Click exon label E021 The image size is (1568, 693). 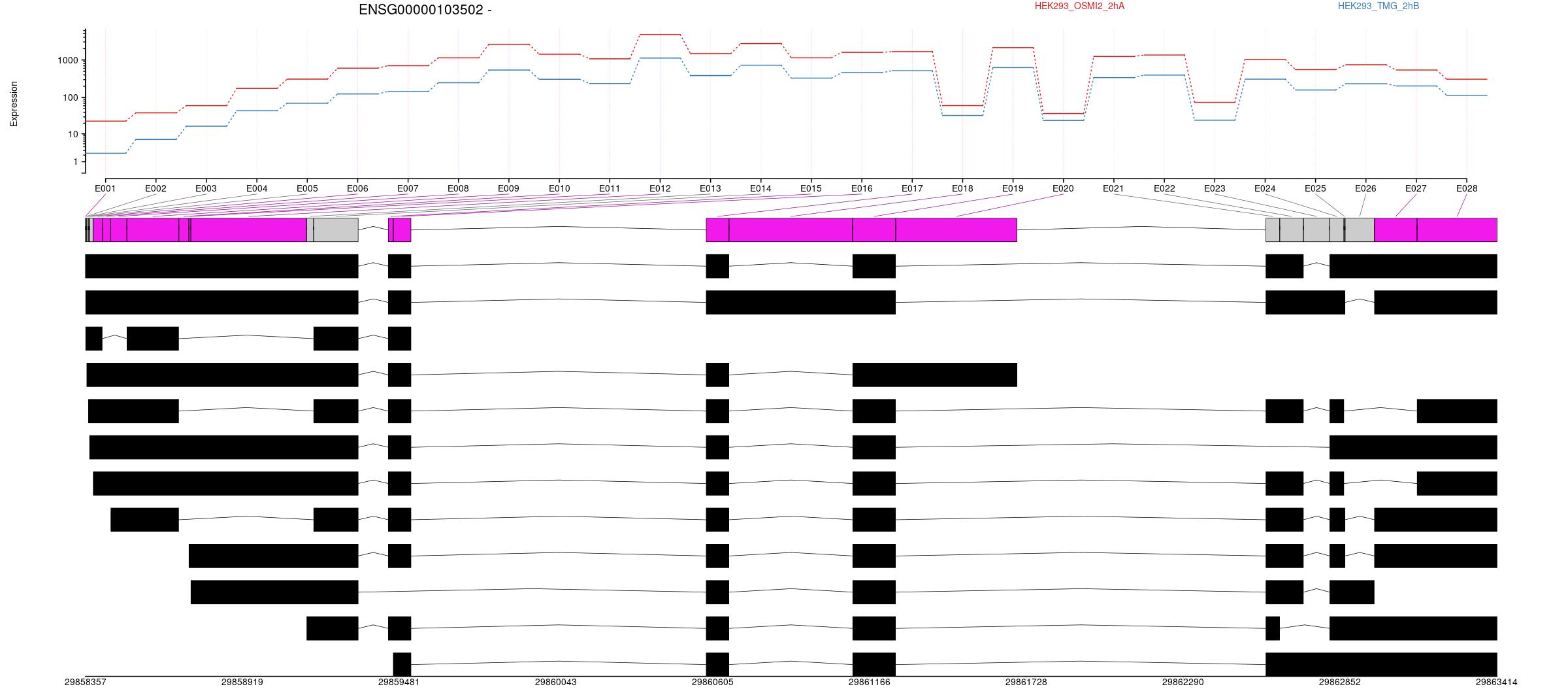(x=1113, y=189)
